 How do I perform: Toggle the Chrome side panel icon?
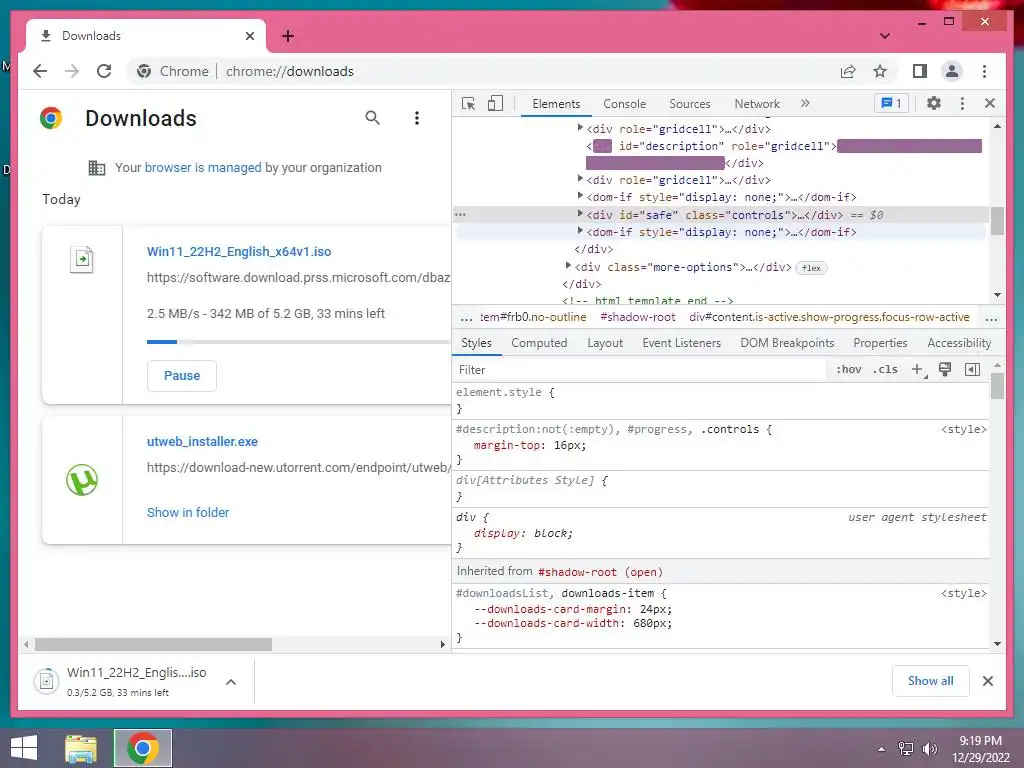(920, 71)
